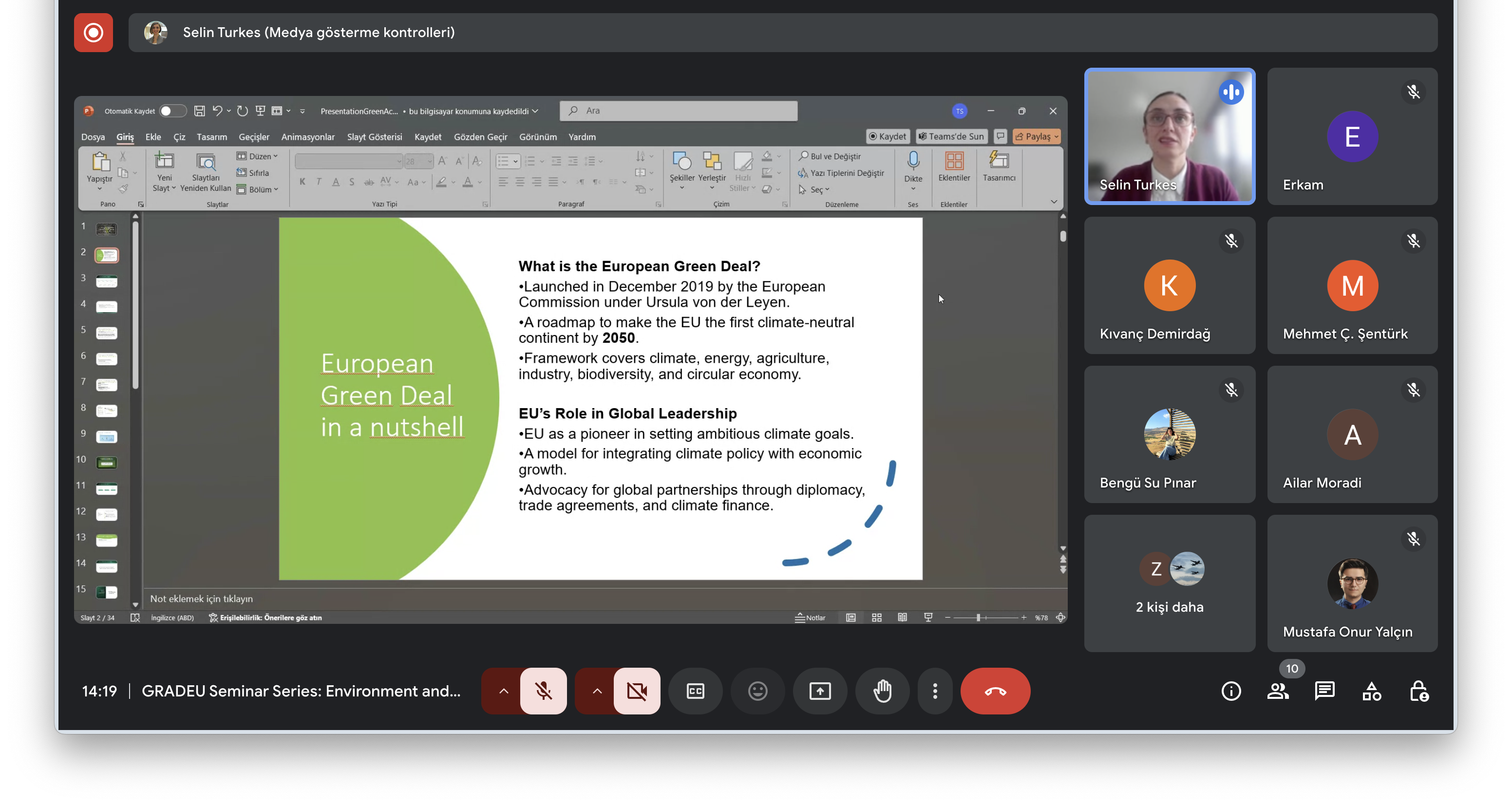The width and height of the screenshot is (1512, 806).
Task: Open the Animasyonlar ribbon tab
Action: pyautogui.click(x=307, y=137)
